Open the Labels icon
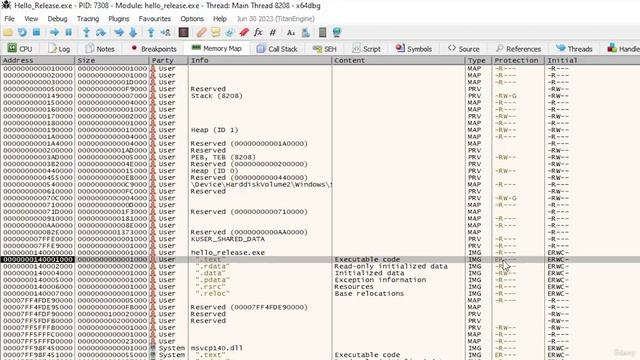Screen dimensions: 640x360 (x=229, y=32)
